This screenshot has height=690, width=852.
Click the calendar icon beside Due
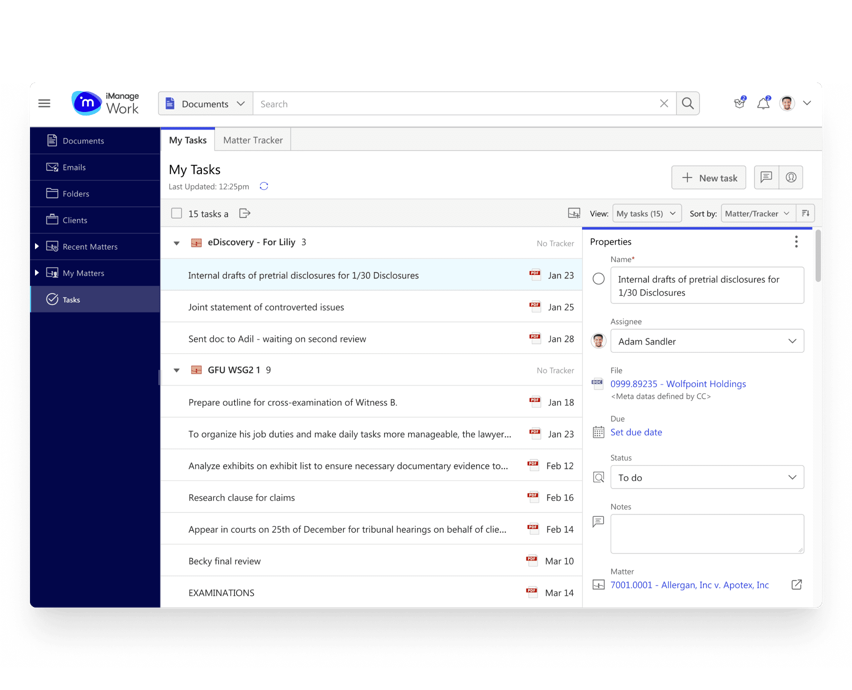point(598,432)
